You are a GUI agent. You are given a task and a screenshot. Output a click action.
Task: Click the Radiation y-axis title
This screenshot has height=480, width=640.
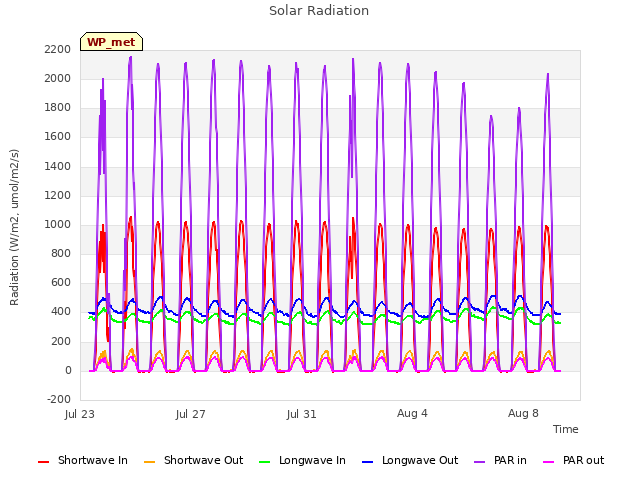pos(14,227)
